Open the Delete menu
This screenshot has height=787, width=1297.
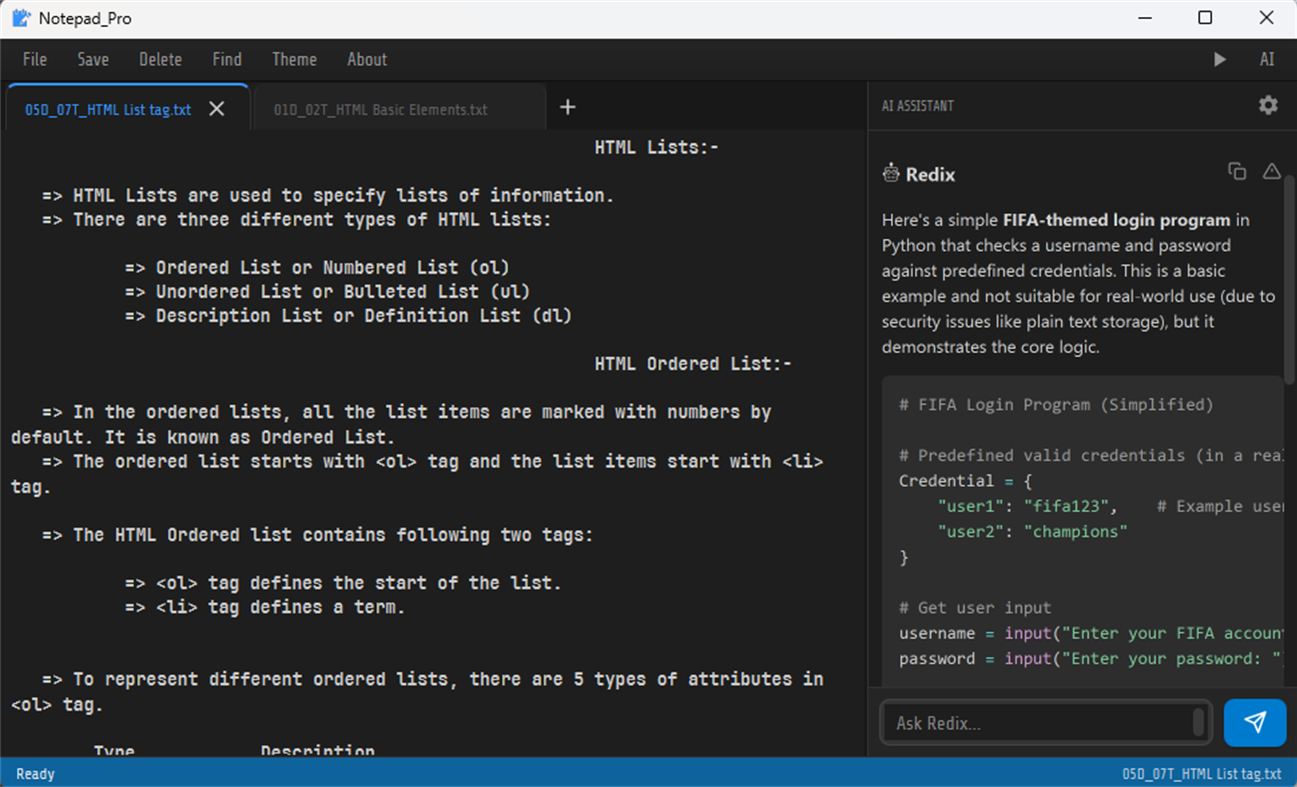(x=160, y=60)
